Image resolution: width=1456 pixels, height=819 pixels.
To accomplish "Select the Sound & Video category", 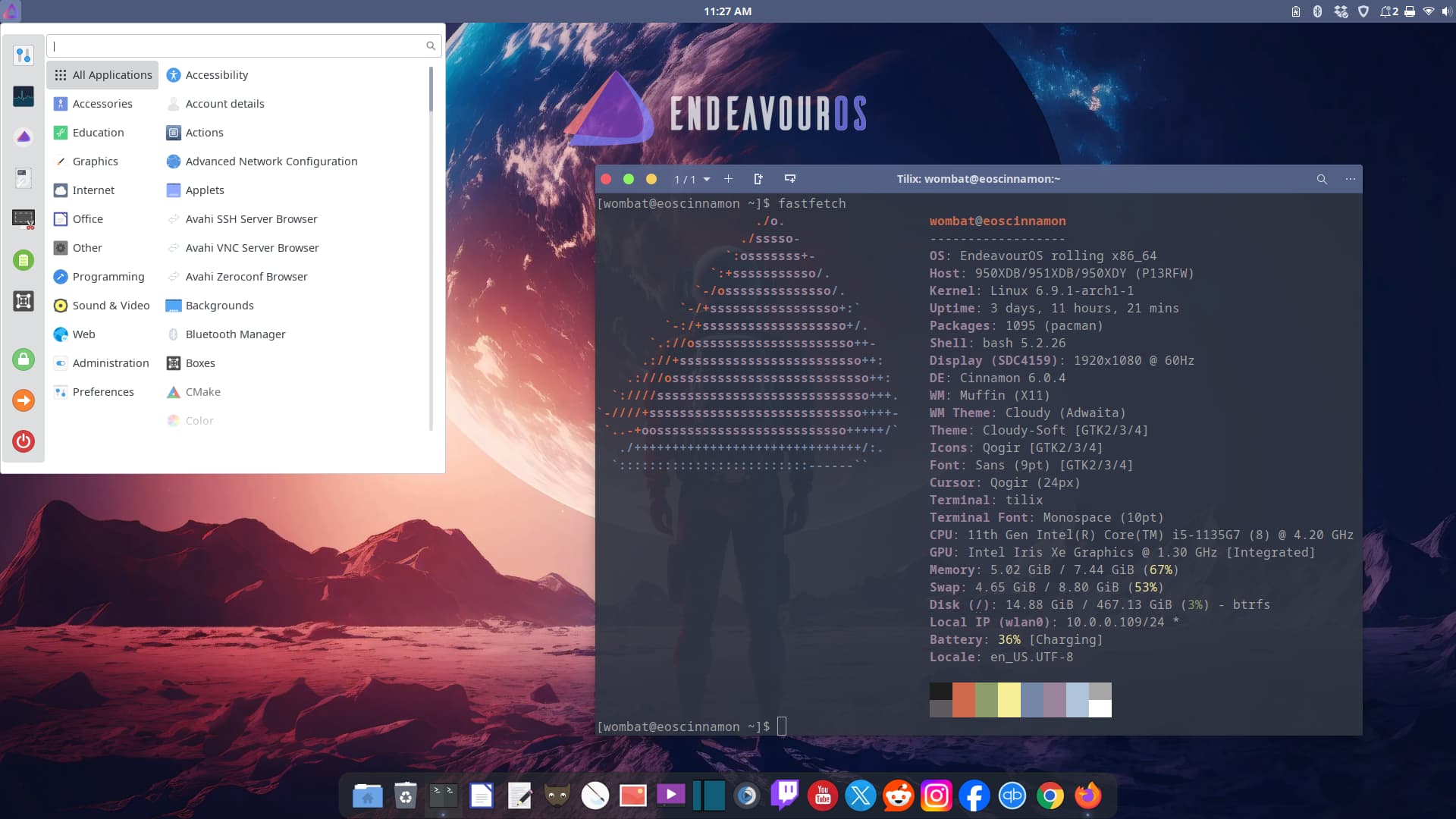I will pyautogui.click(x=111, y=306).
